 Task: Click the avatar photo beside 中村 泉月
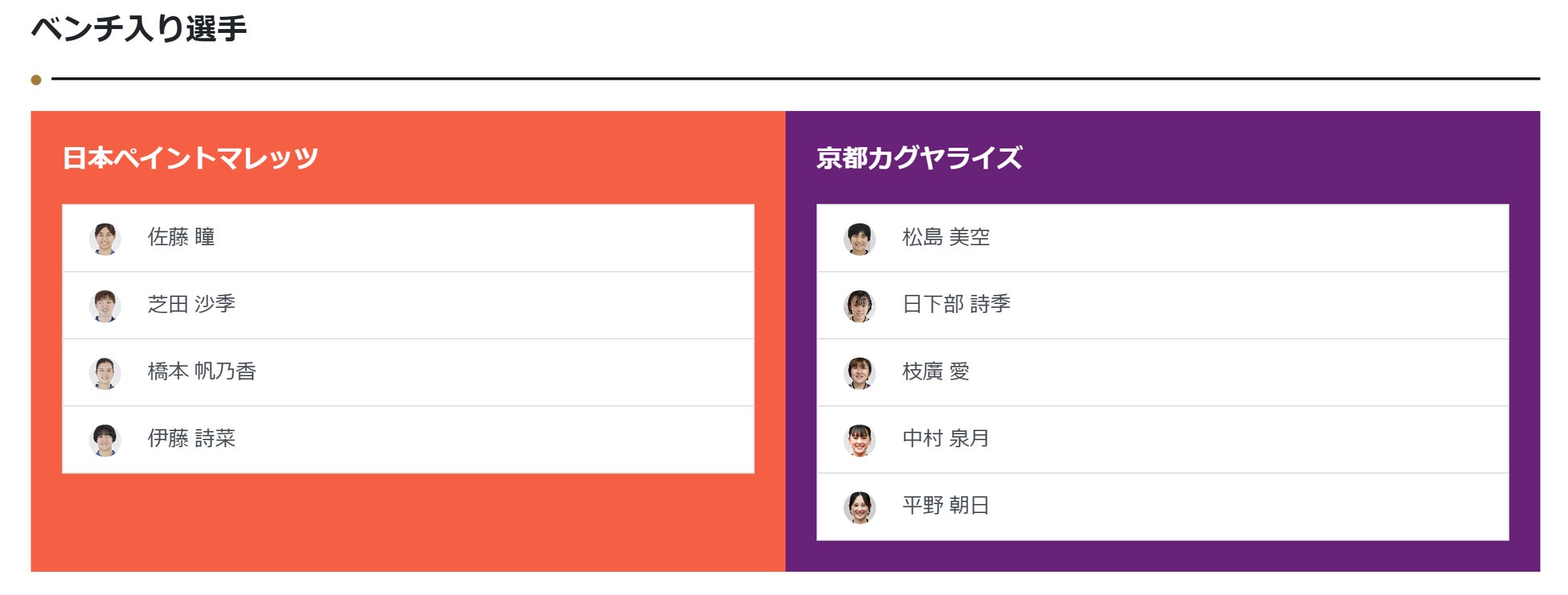[x=860, y=440]
